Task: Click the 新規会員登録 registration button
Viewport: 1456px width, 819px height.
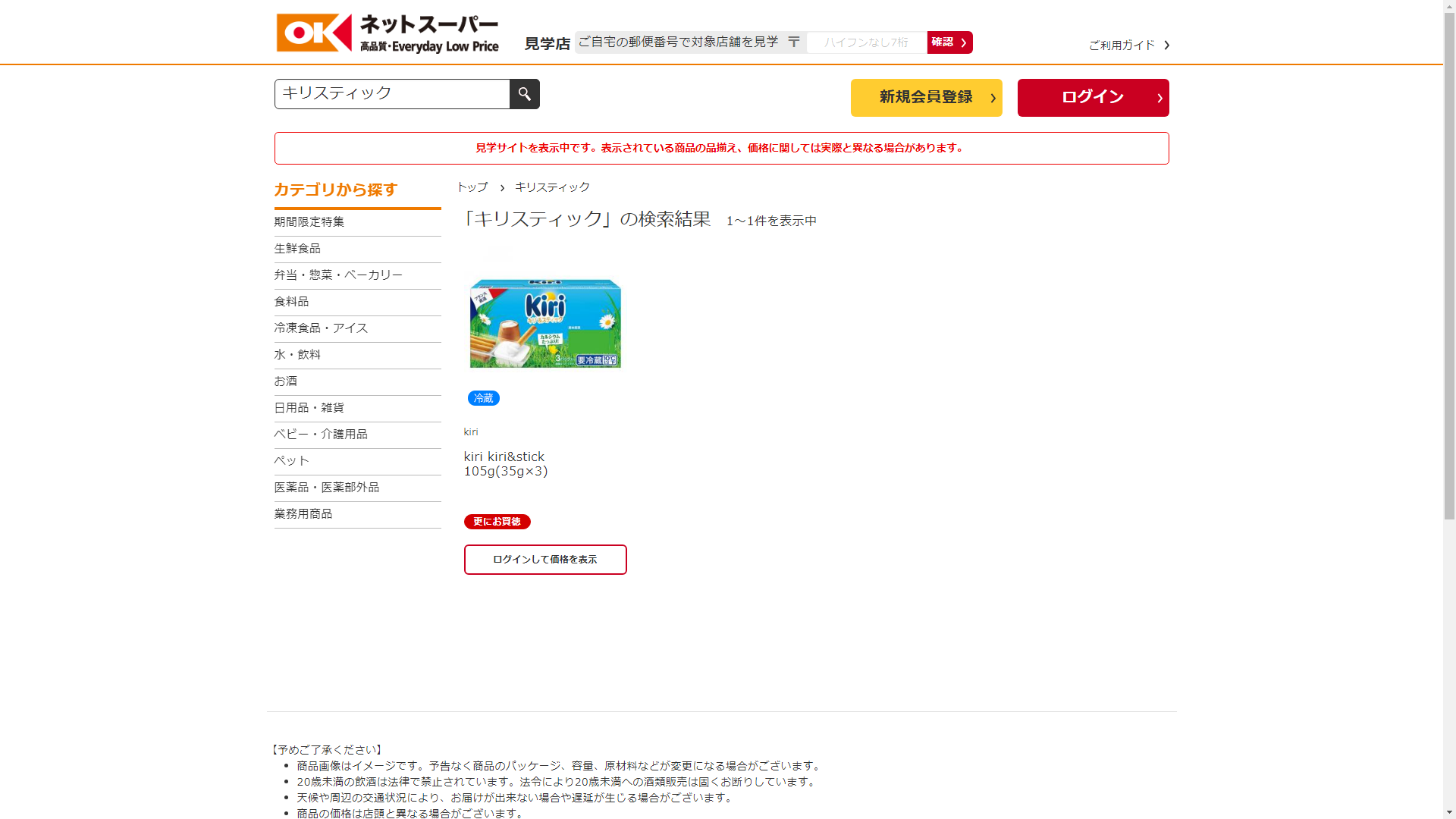Action: [926, 98]
